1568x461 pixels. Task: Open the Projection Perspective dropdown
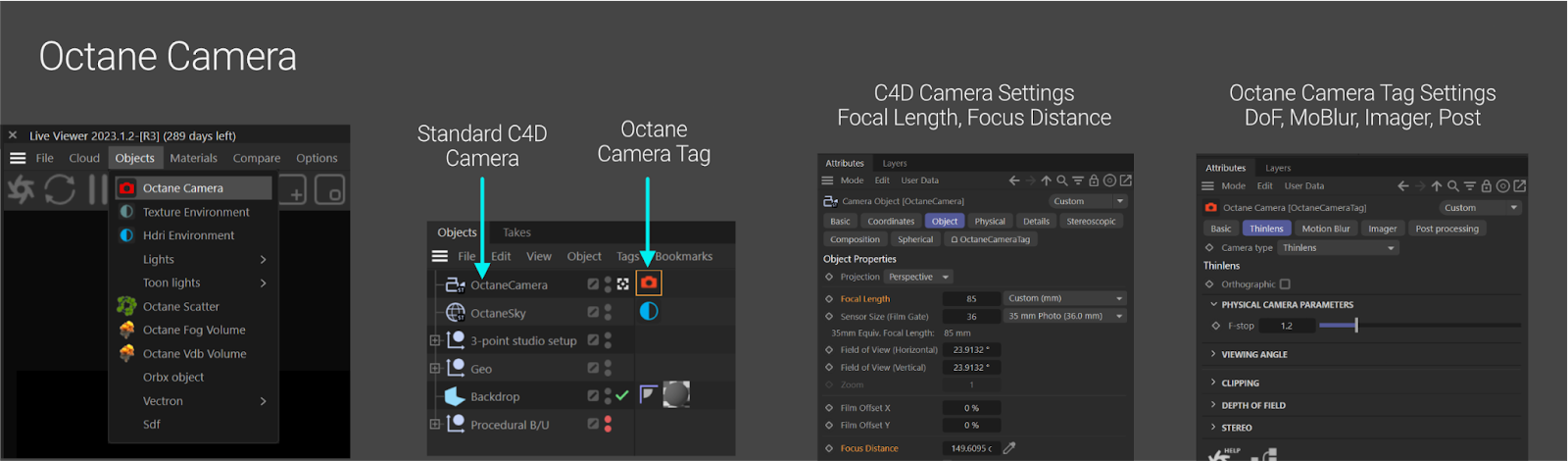pyautogui.click(x=918, y=278)
